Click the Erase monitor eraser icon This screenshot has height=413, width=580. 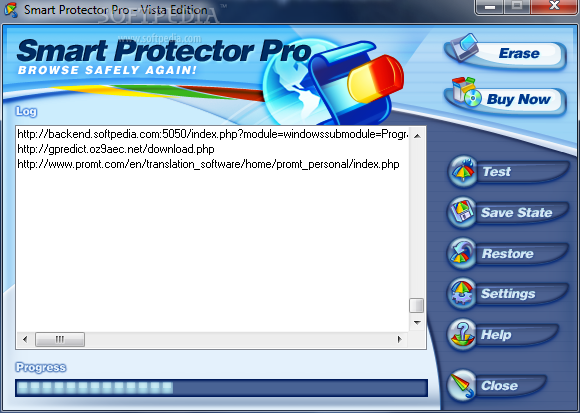point(465,47)
